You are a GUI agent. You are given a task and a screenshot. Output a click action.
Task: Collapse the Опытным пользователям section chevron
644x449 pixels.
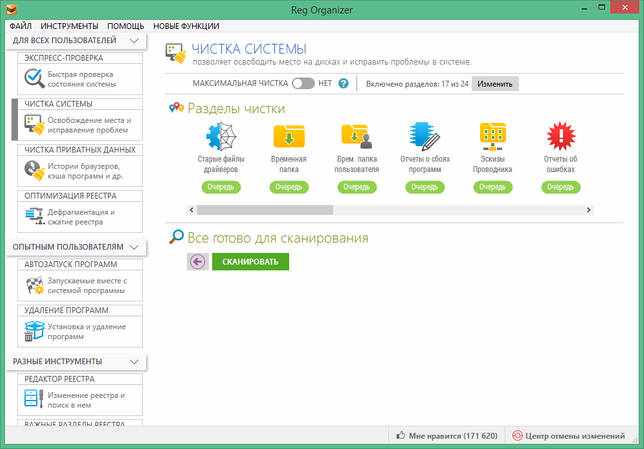134,247
